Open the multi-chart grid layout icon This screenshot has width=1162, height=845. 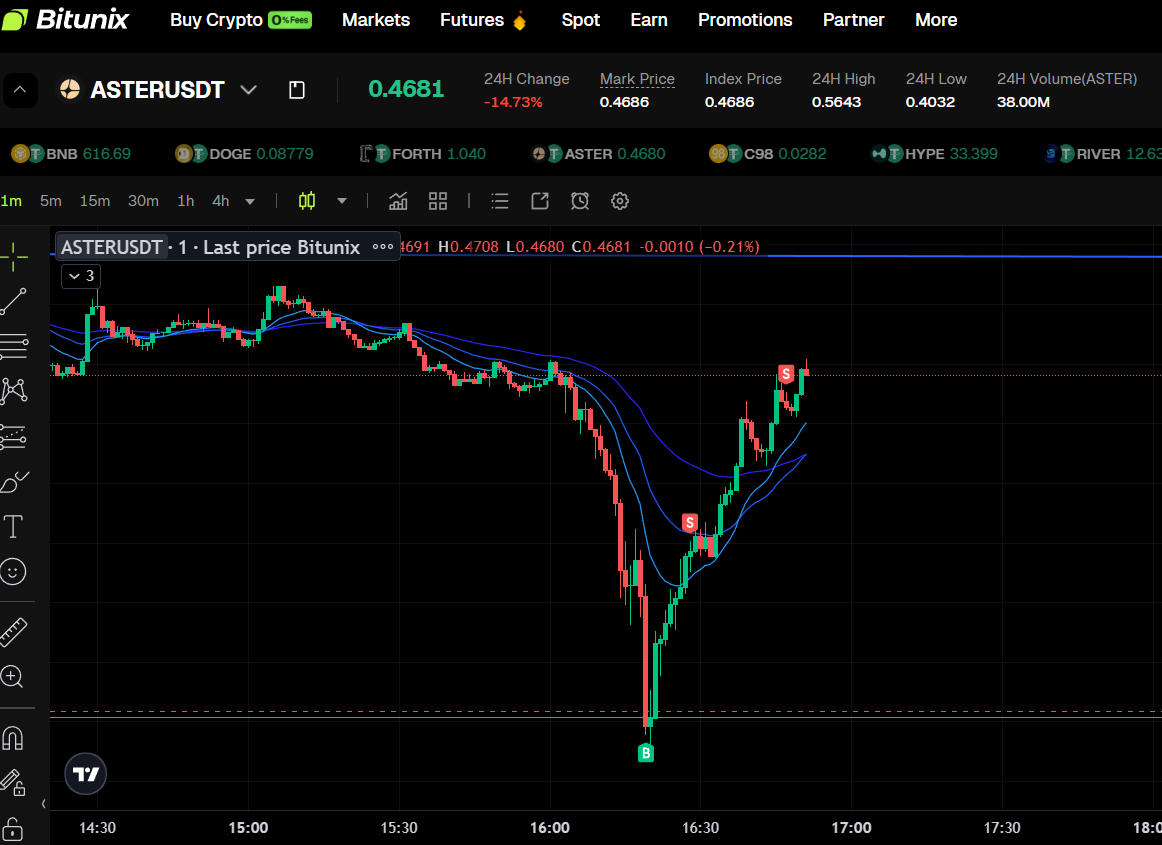[438, 201]
